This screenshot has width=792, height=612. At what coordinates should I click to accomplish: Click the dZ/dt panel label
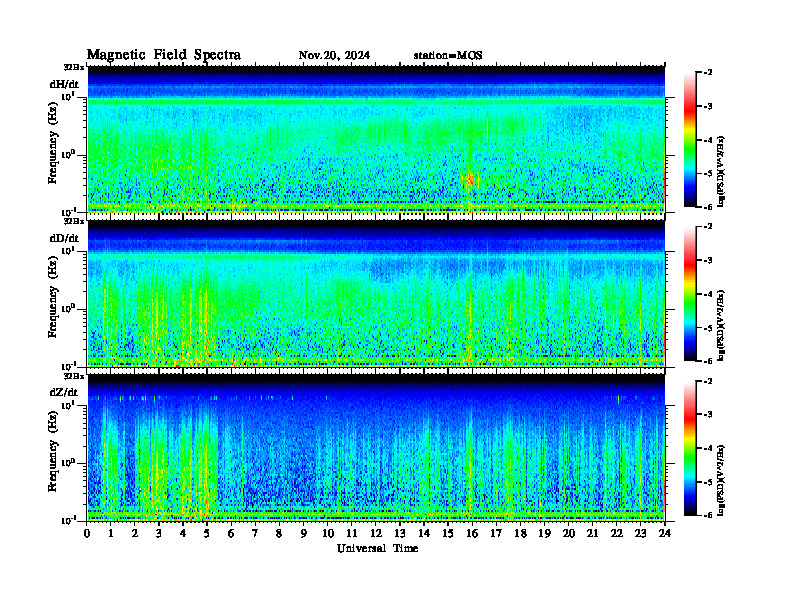(x=64, y=392)
